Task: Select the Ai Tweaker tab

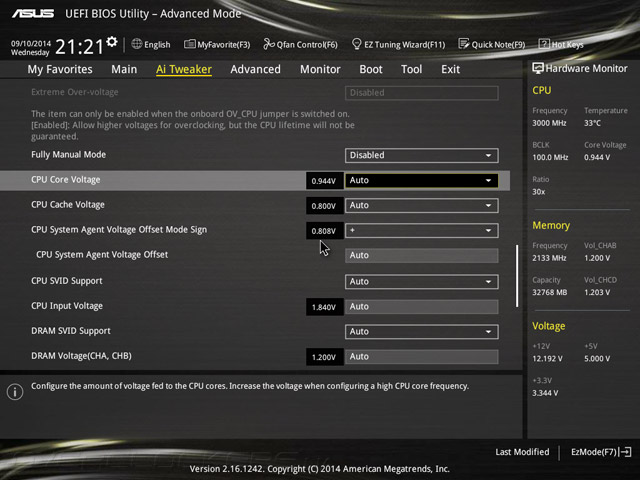Action: [x=184, y=69]
